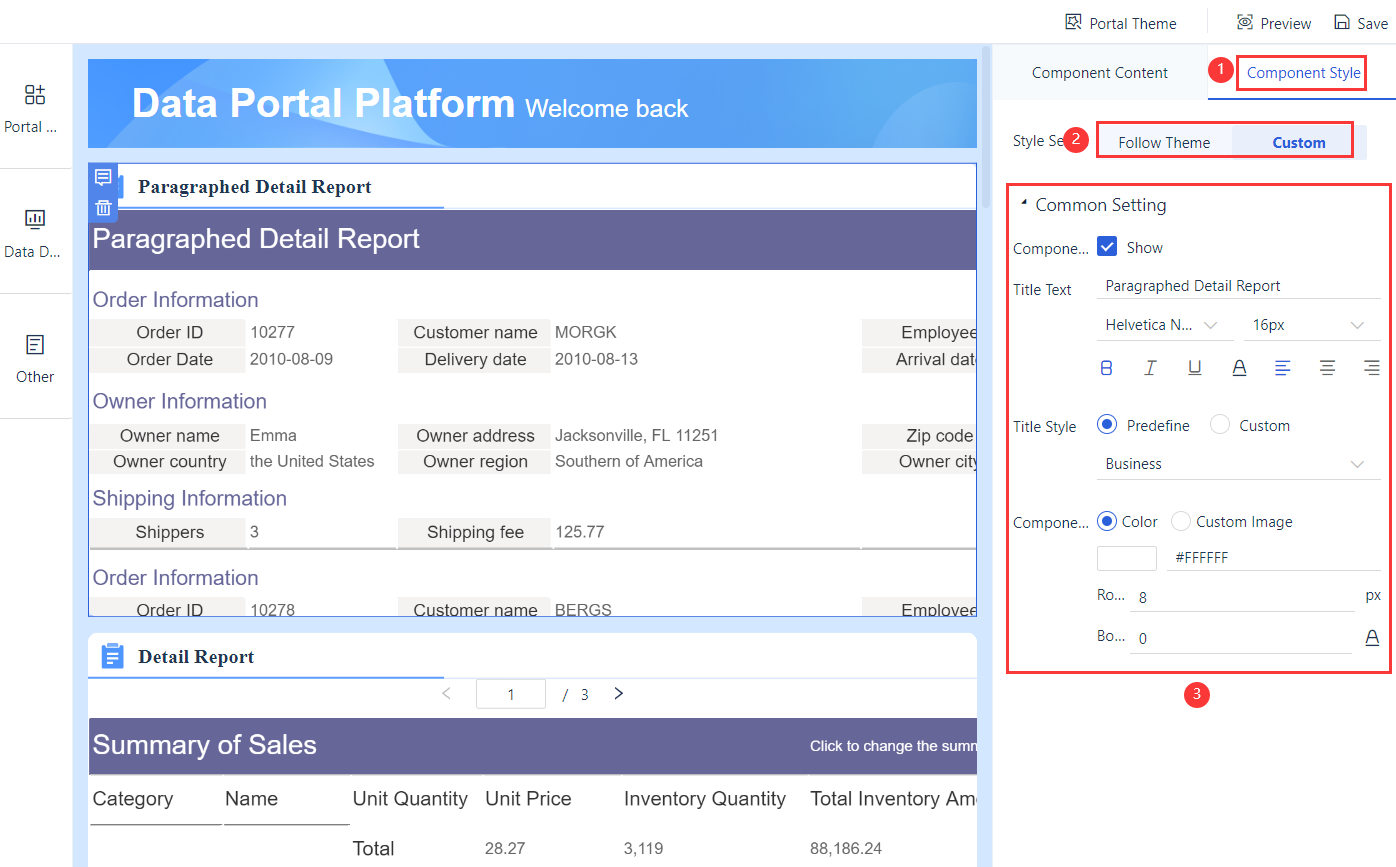Switch to the Component Content tab
1396x867 pixels.
[x=1100, y=72]
